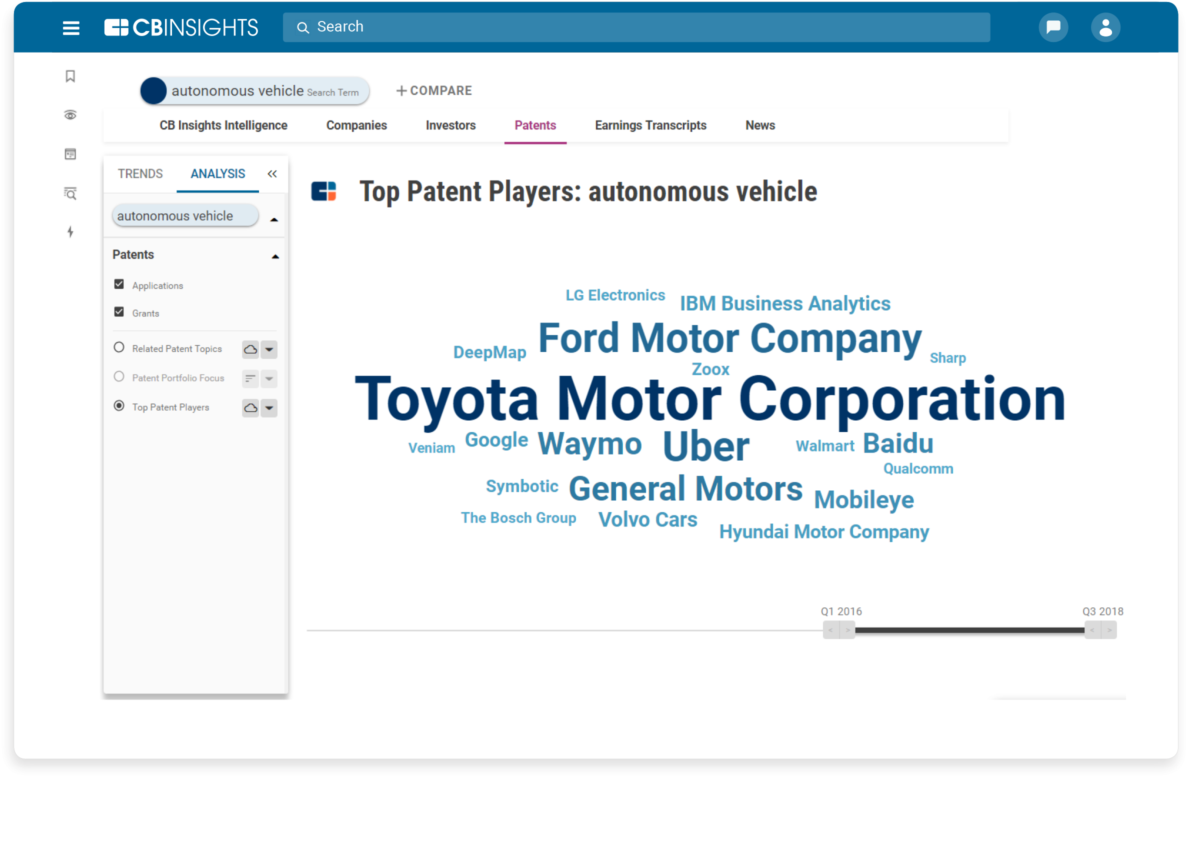
Task: Click the autonomous vehicle search term chip
Action: tap(254, 91)
